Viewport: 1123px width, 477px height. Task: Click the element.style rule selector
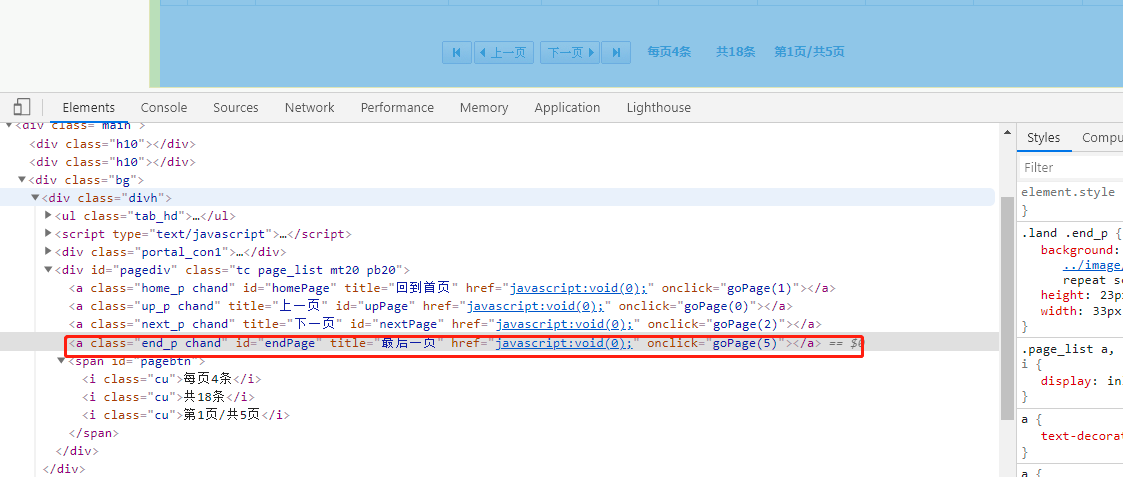click(1067, 192)
